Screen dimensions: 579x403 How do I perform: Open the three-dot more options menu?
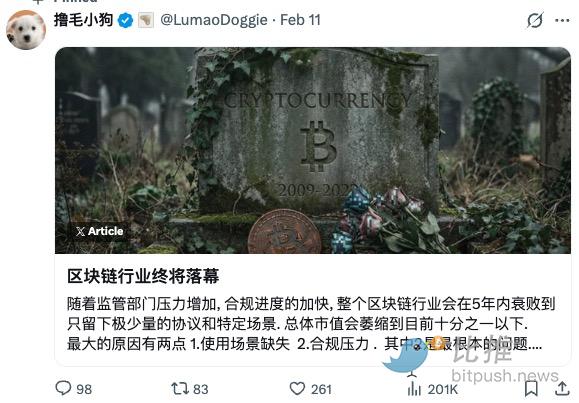point(562,20)
